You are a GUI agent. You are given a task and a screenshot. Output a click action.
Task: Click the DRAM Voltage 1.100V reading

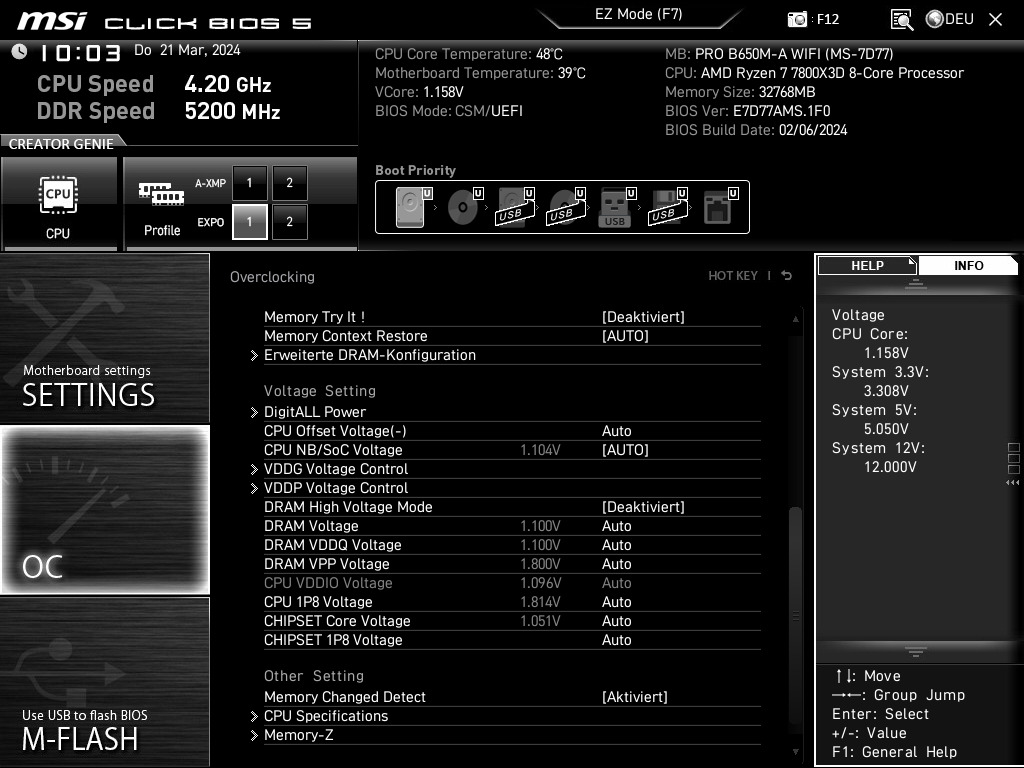pos(540,526)
